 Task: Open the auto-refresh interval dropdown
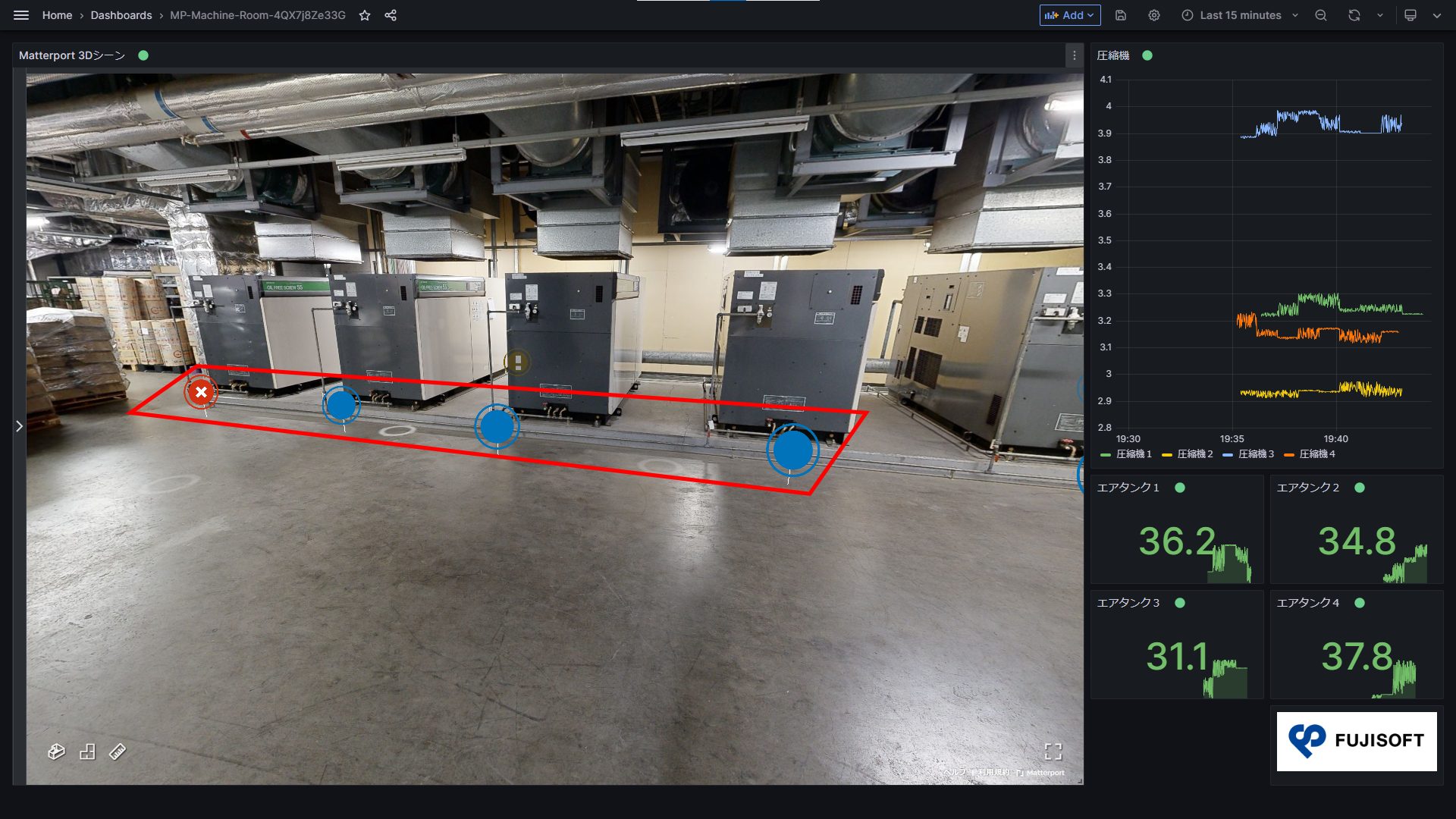click(x=1378, y=15)
